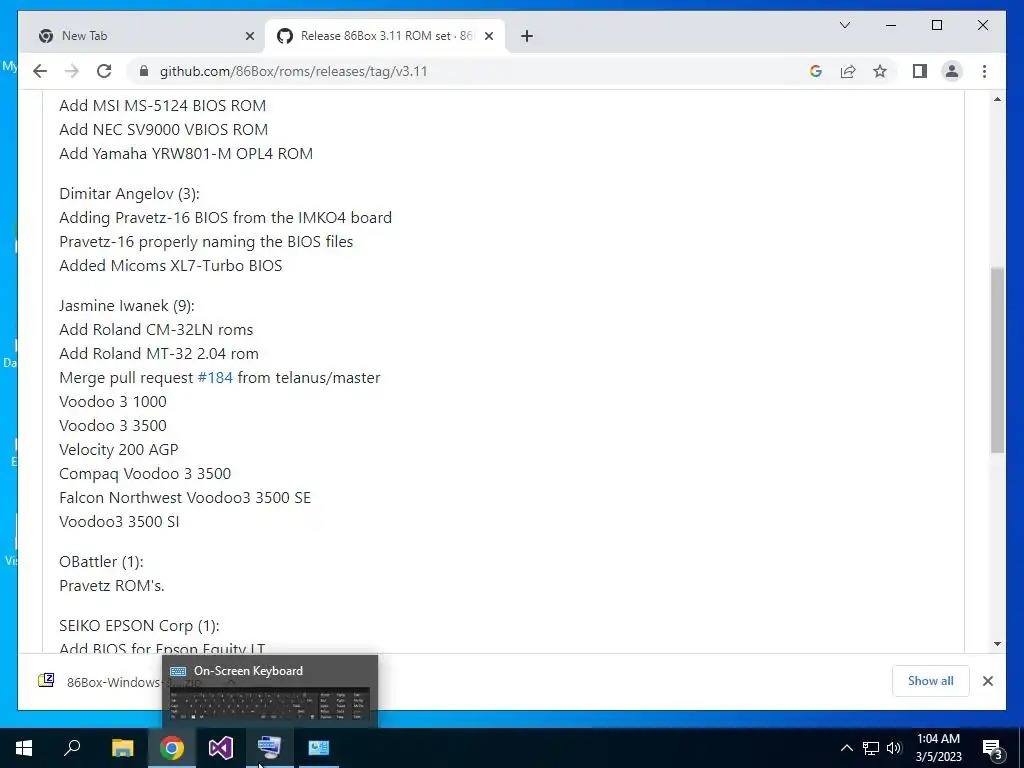
Task: Click the forward navigation arrow
Action: [x=72, y=71]
